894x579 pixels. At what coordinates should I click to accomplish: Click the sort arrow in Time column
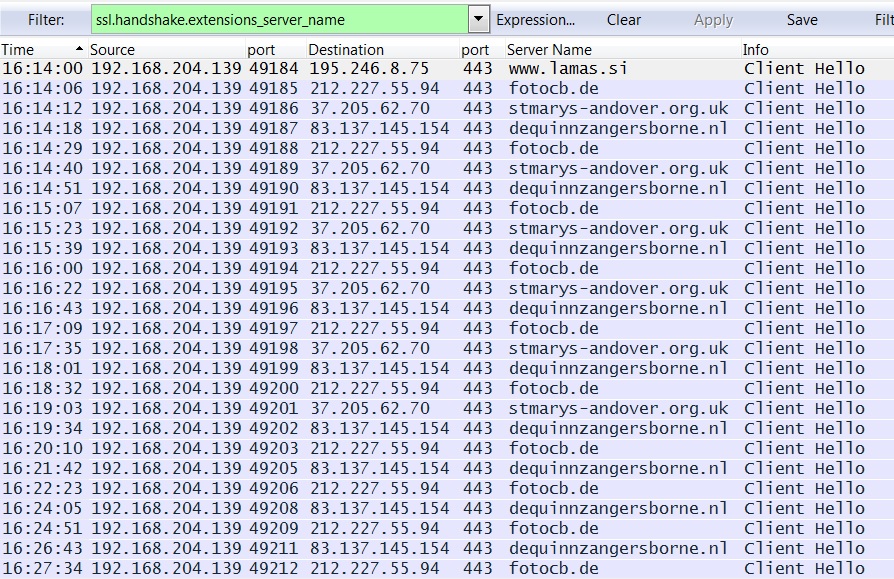click(79, 50)
